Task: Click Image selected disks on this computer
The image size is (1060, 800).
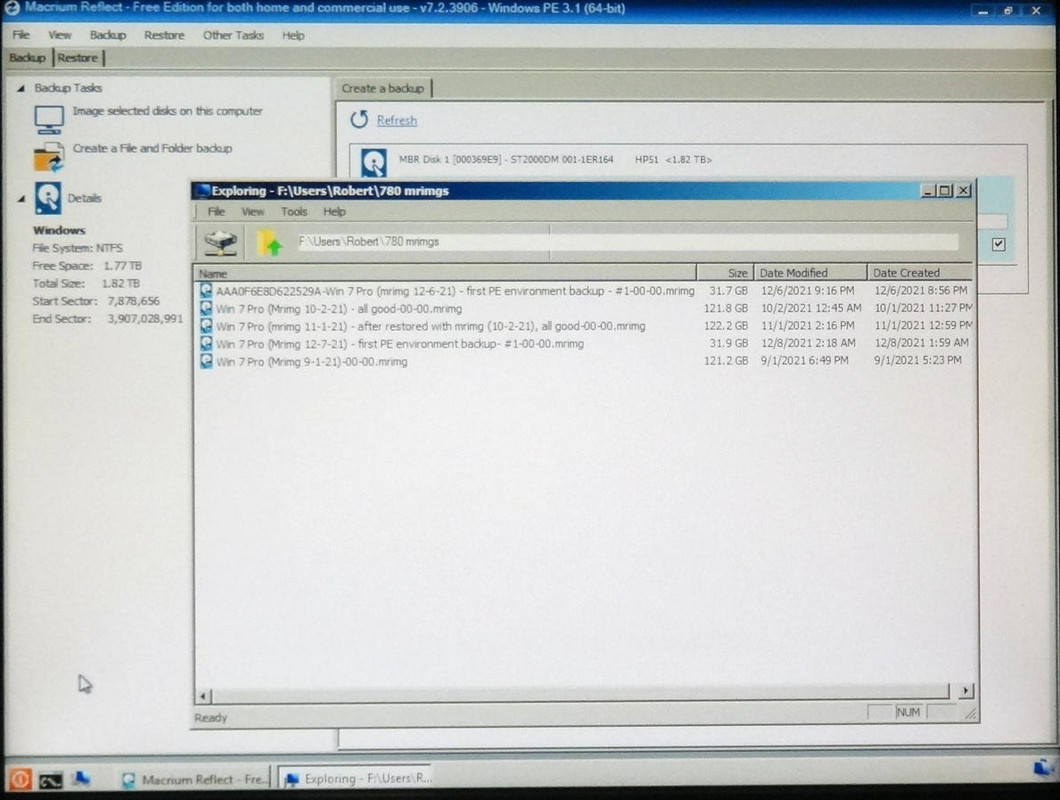Action: 168,111
